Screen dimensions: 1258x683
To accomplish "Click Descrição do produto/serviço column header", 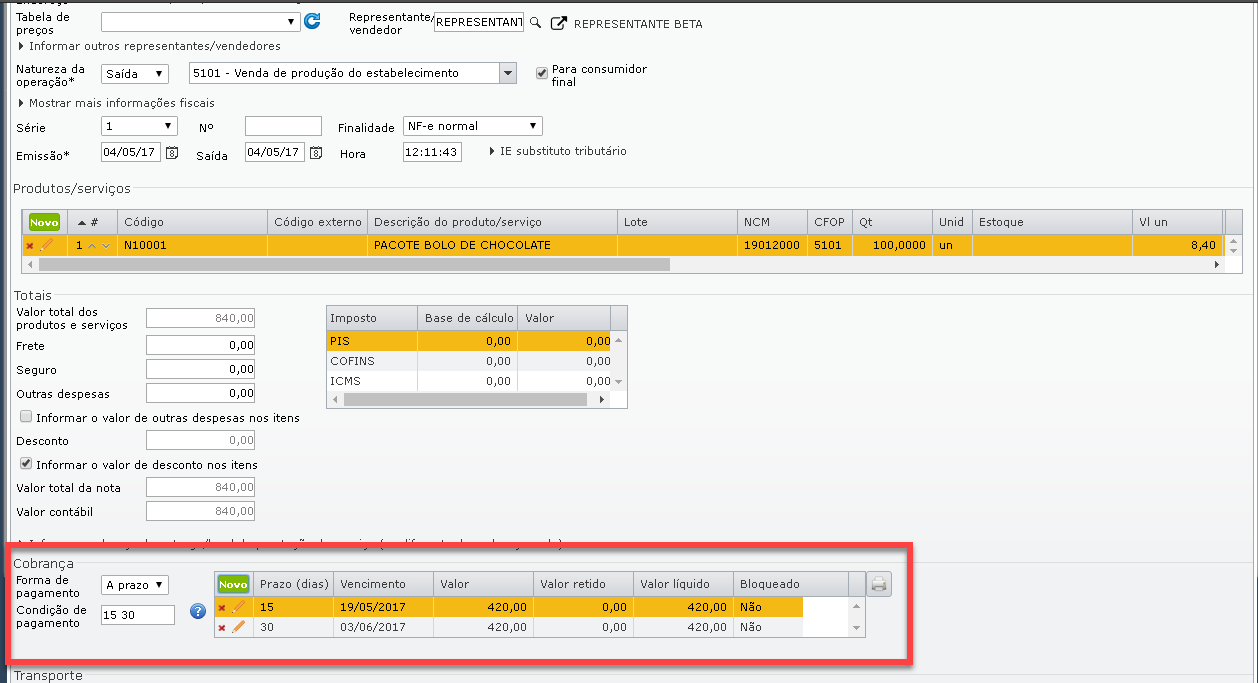I will click(492, 222).
